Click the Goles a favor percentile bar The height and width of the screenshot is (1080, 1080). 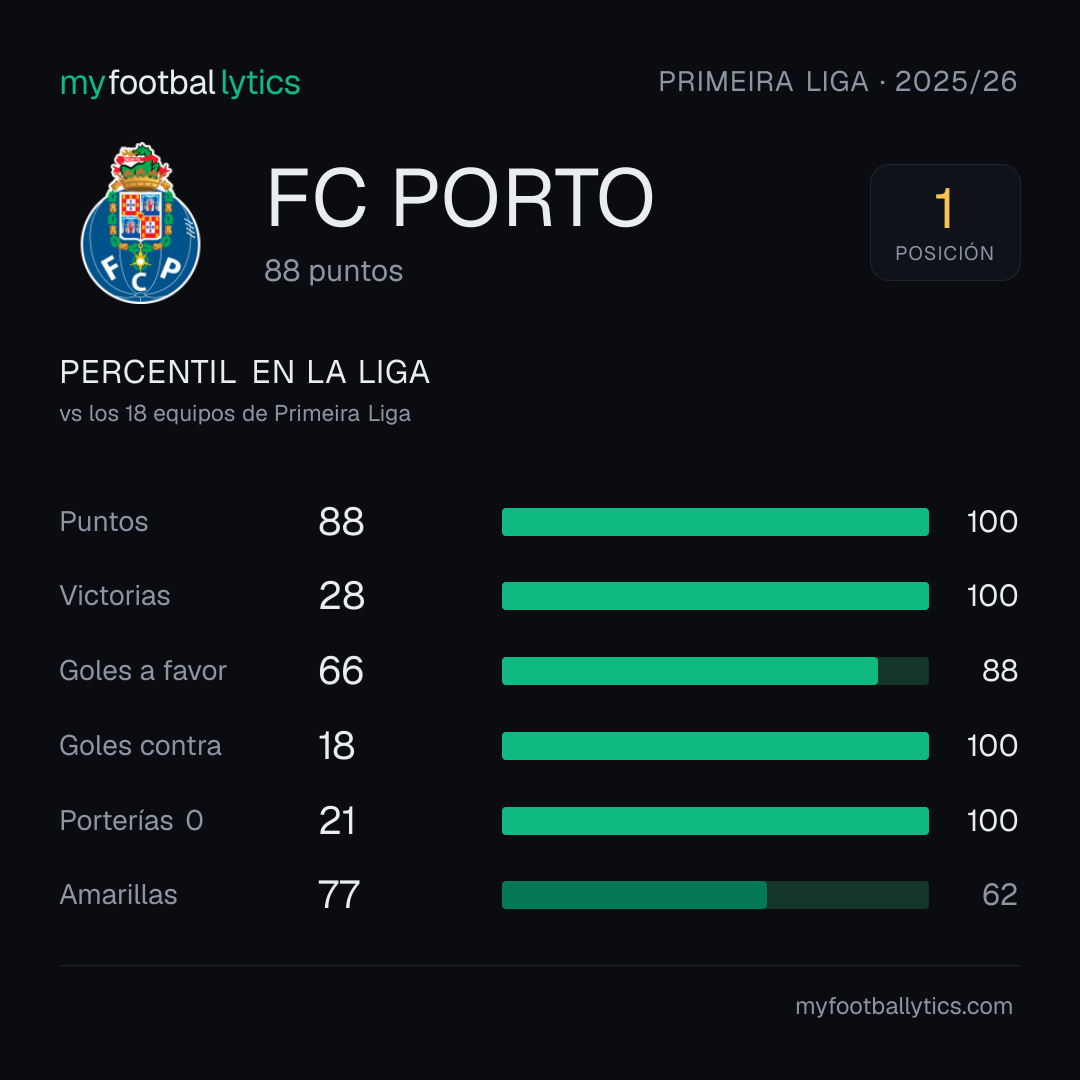point(715,671)
